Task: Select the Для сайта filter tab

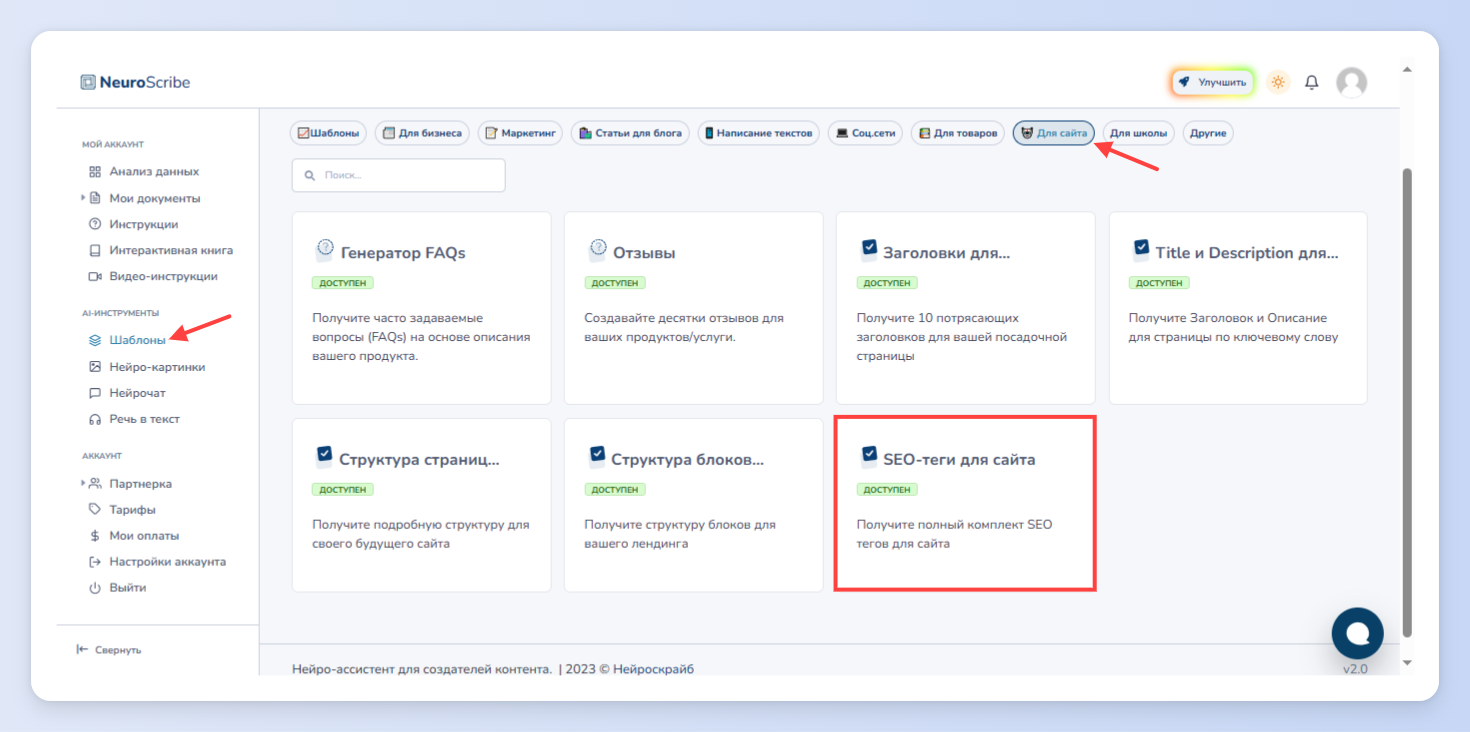Action: click(x=1054, y=133)
